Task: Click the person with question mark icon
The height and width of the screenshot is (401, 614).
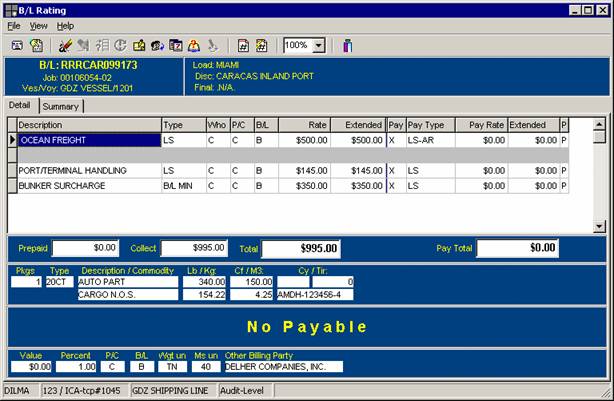Action: (194, 45)
